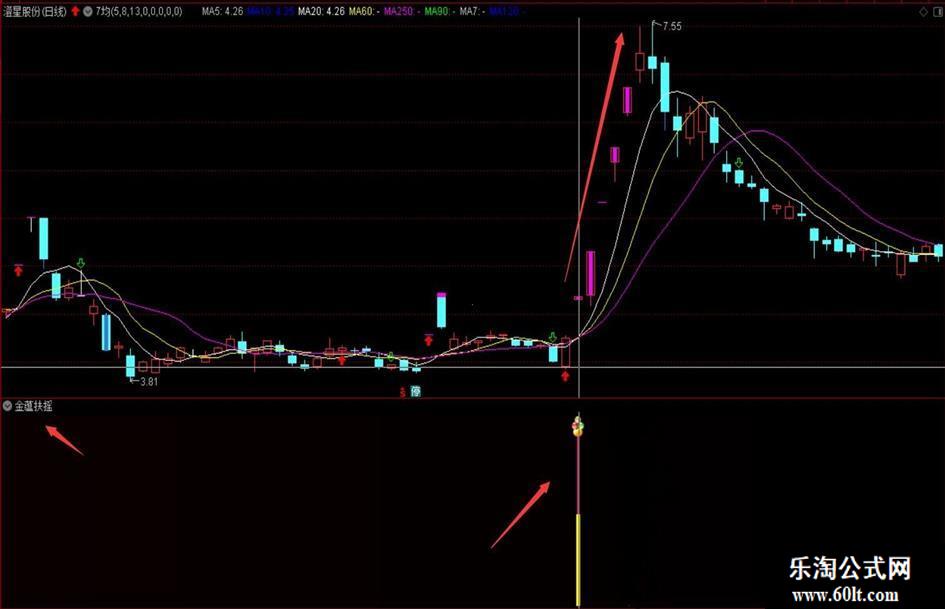Open the 金蓮扶摇 indicator dropdown circle
The height and width of the screenshot is (609, 945).
click(x=7, y=406)
